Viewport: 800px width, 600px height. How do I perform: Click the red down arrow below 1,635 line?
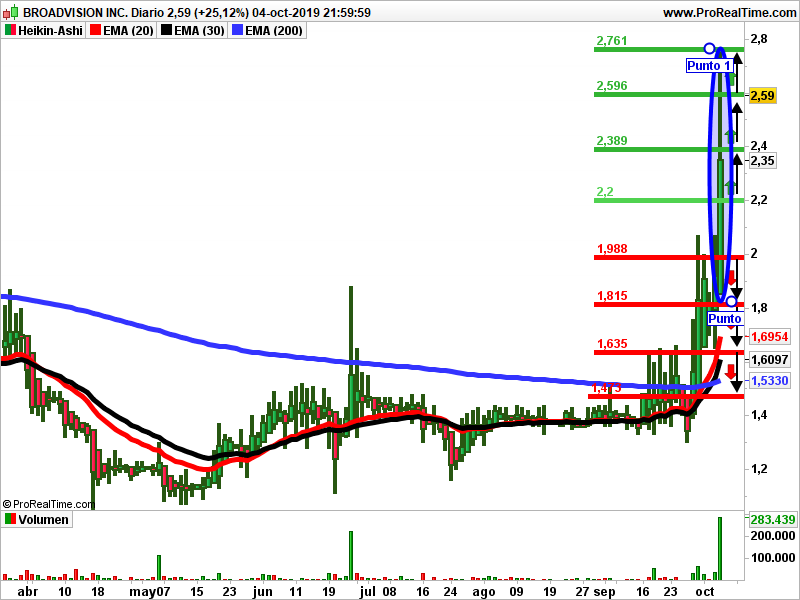click(x=731, y=371)
